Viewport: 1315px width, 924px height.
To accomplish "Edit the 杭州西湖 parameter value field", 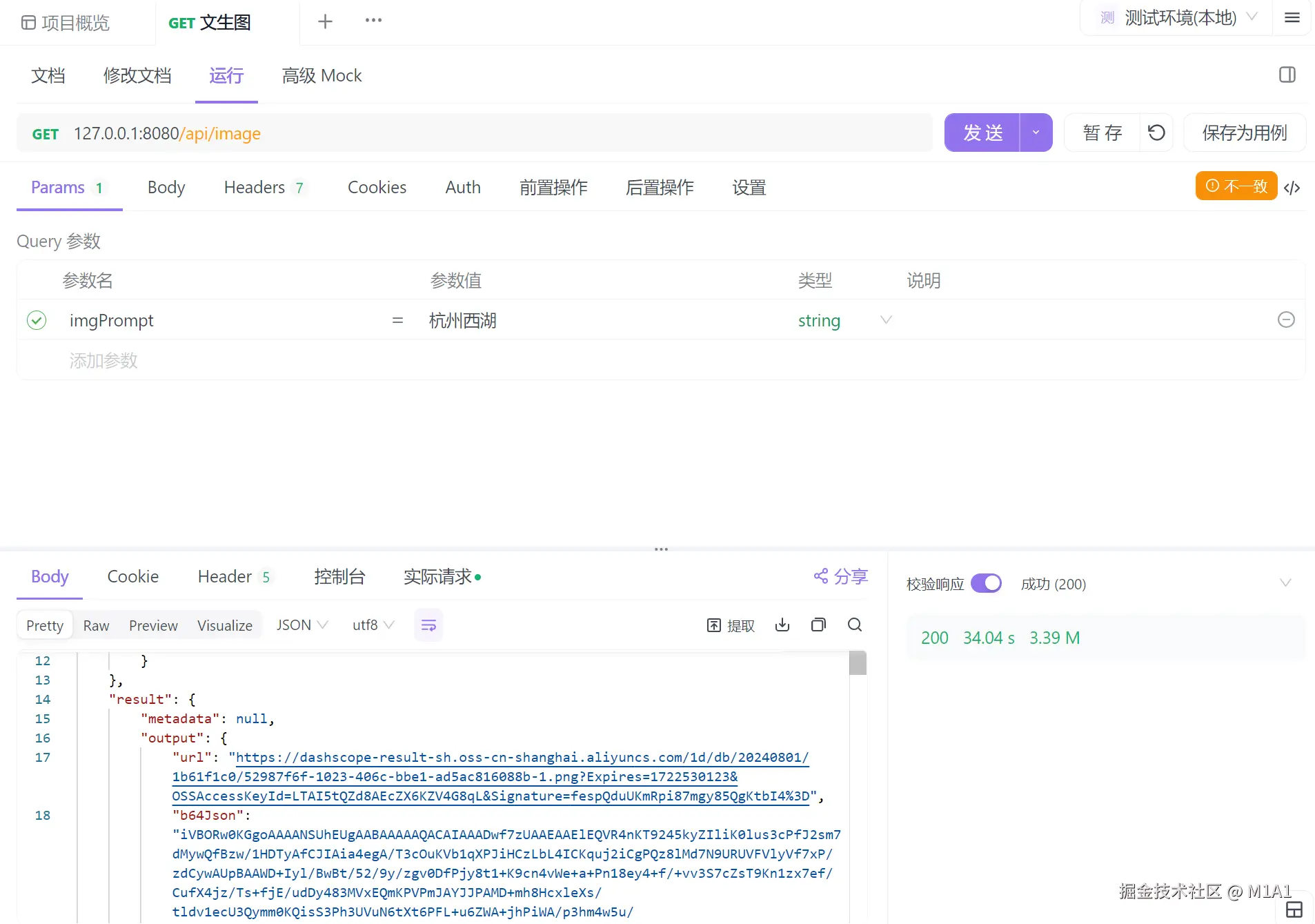I will [463, 320].
